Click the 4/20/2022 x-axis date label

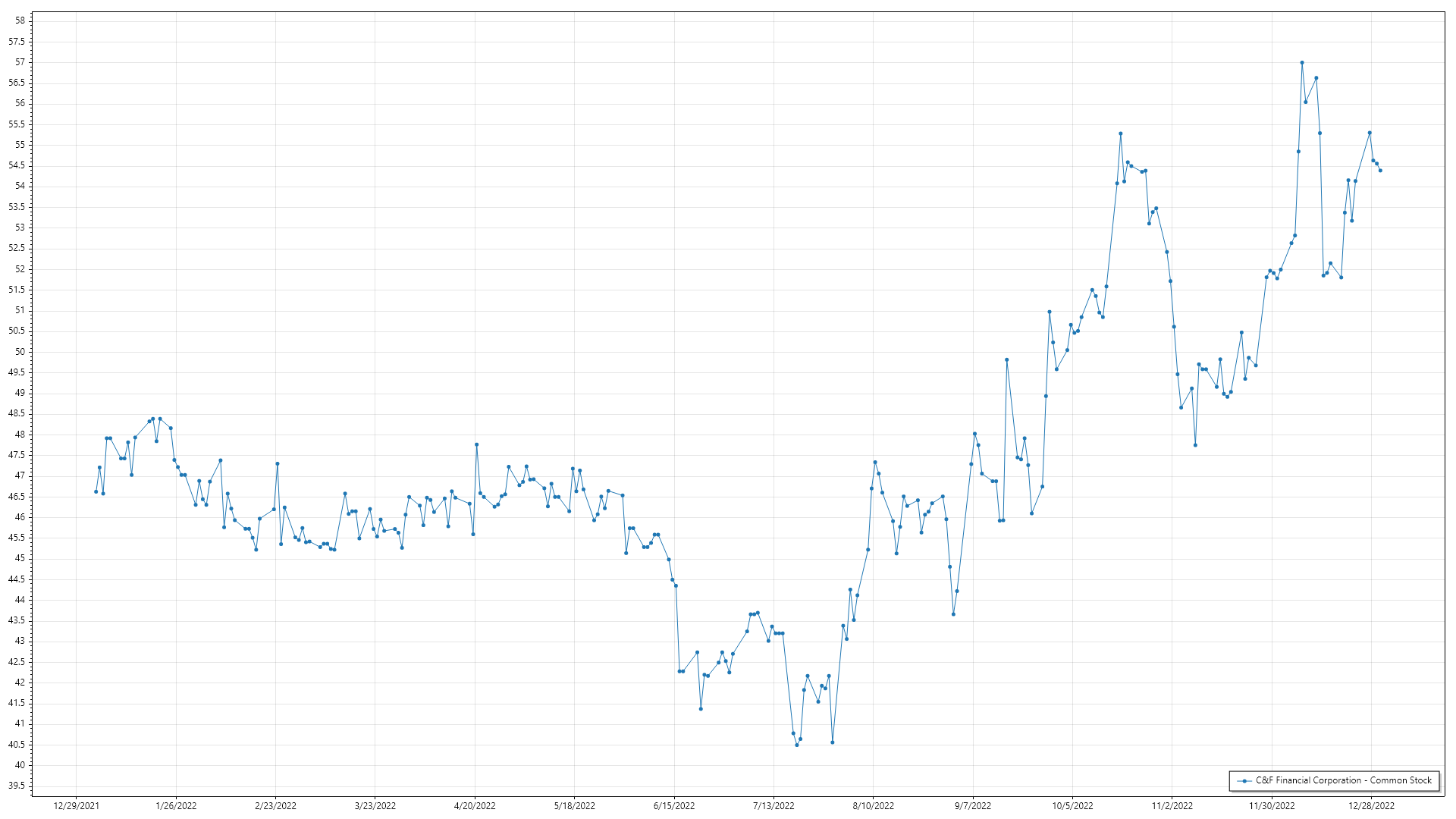point(475,806)
